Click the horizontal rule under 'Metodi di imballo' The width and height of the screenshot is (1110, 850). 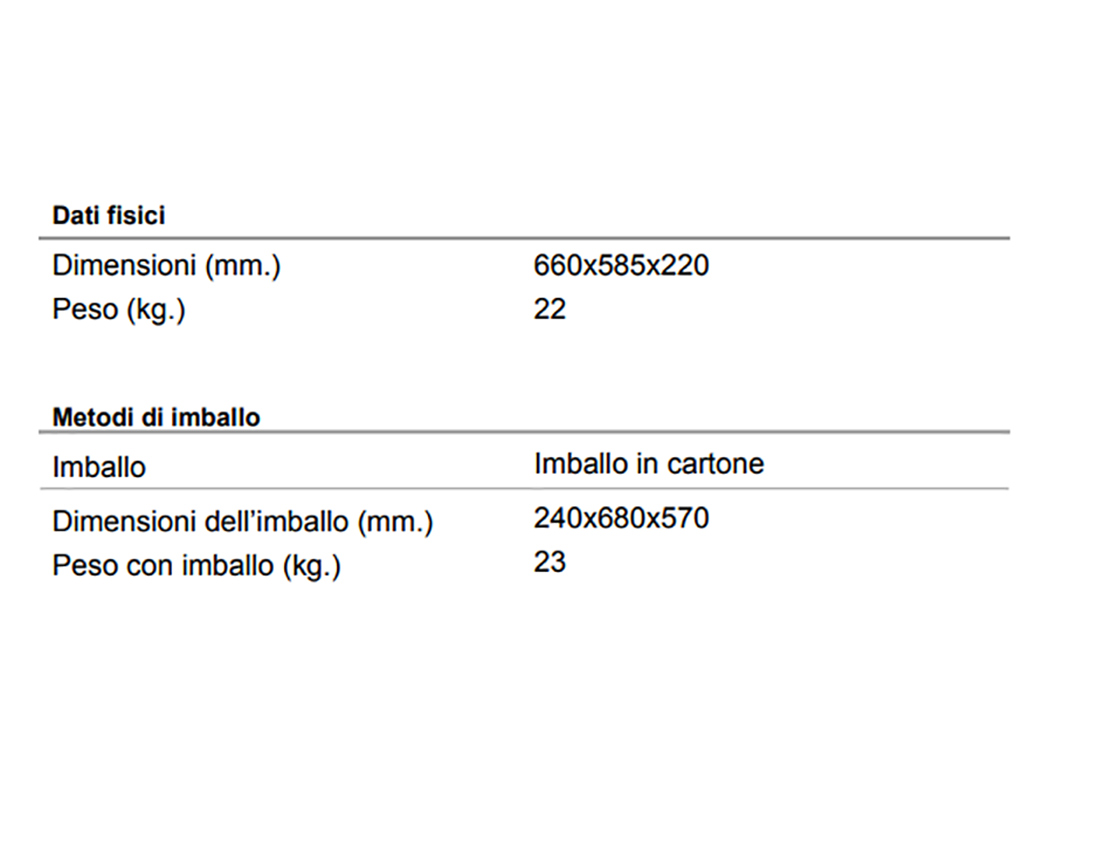[x=524, y=432]
